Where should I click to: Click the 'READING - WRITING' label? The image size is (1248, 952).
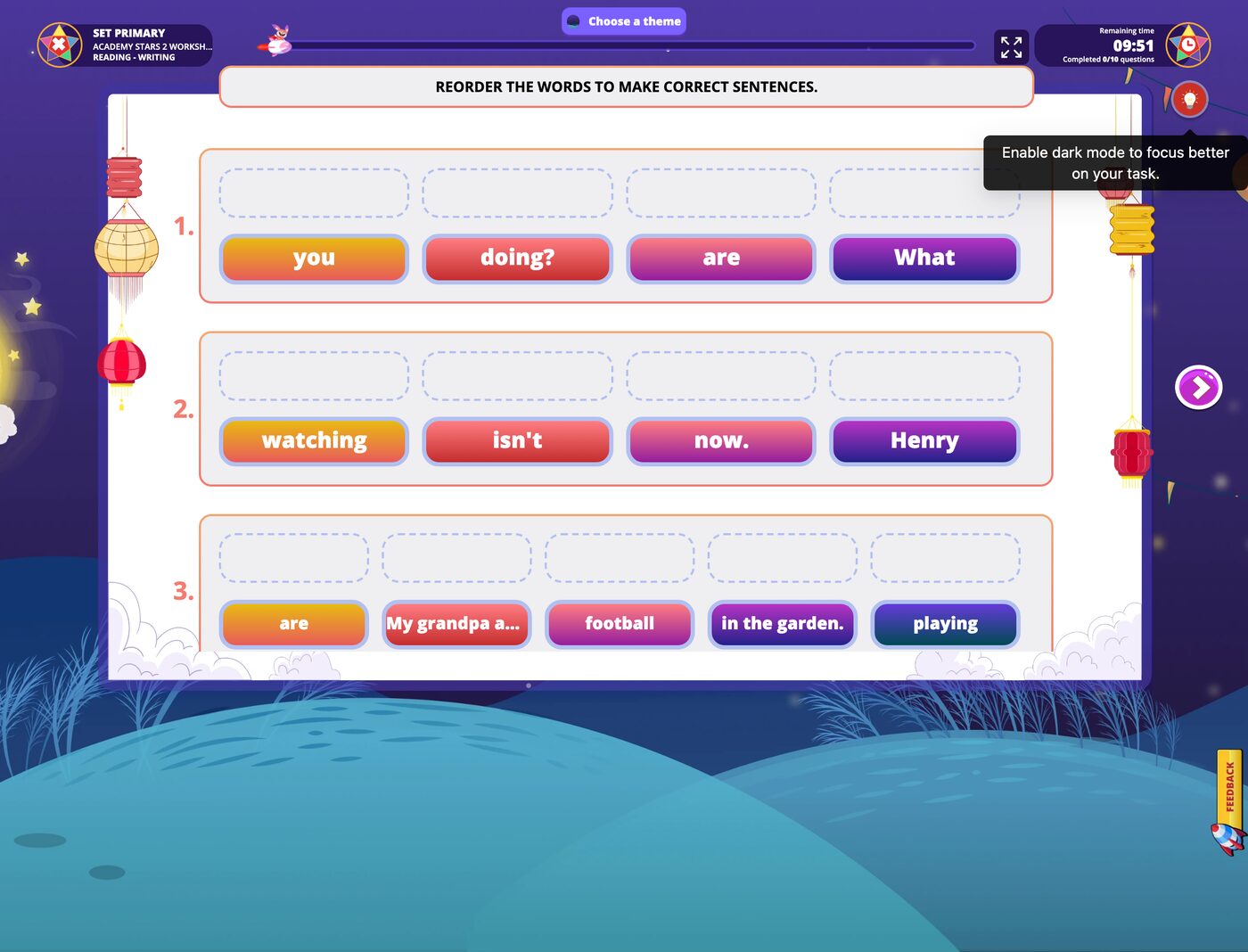134,57
